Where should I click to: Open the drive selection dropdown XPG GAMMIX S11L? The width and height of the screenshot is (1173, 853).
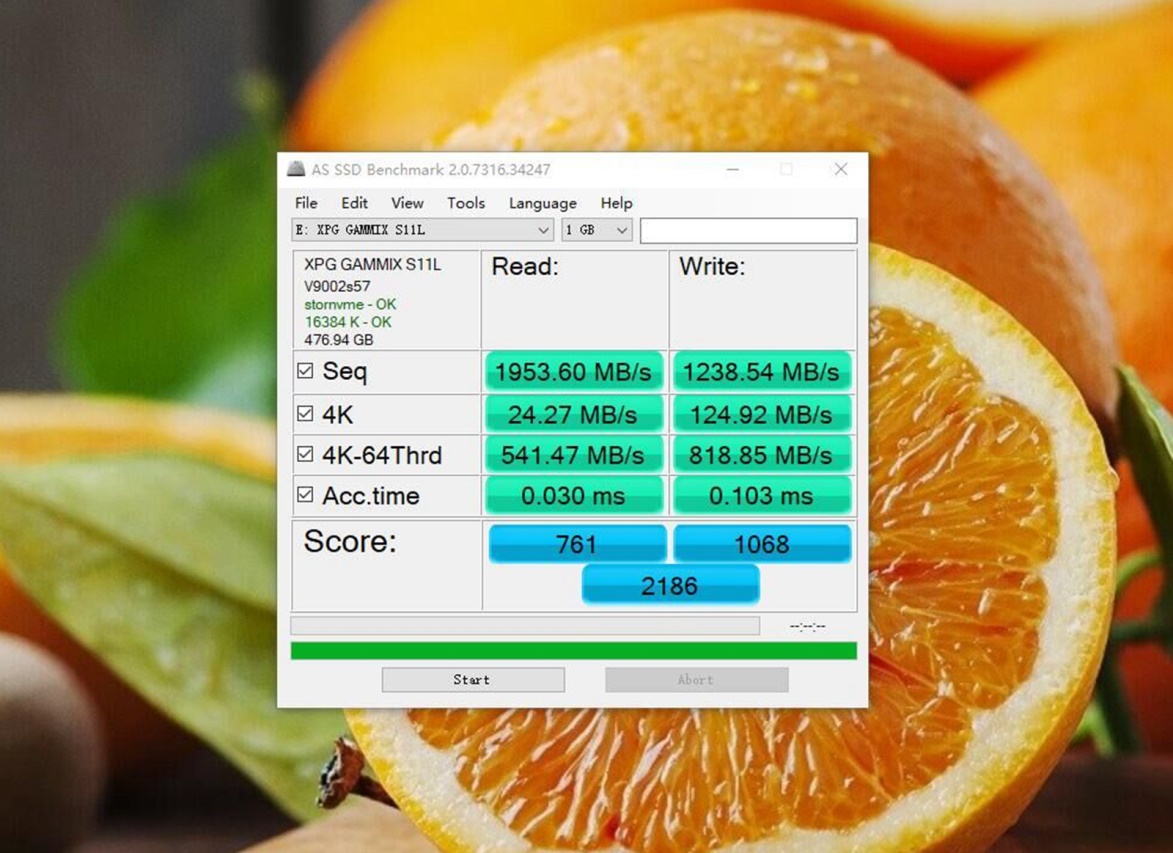(x=422, y=230)
